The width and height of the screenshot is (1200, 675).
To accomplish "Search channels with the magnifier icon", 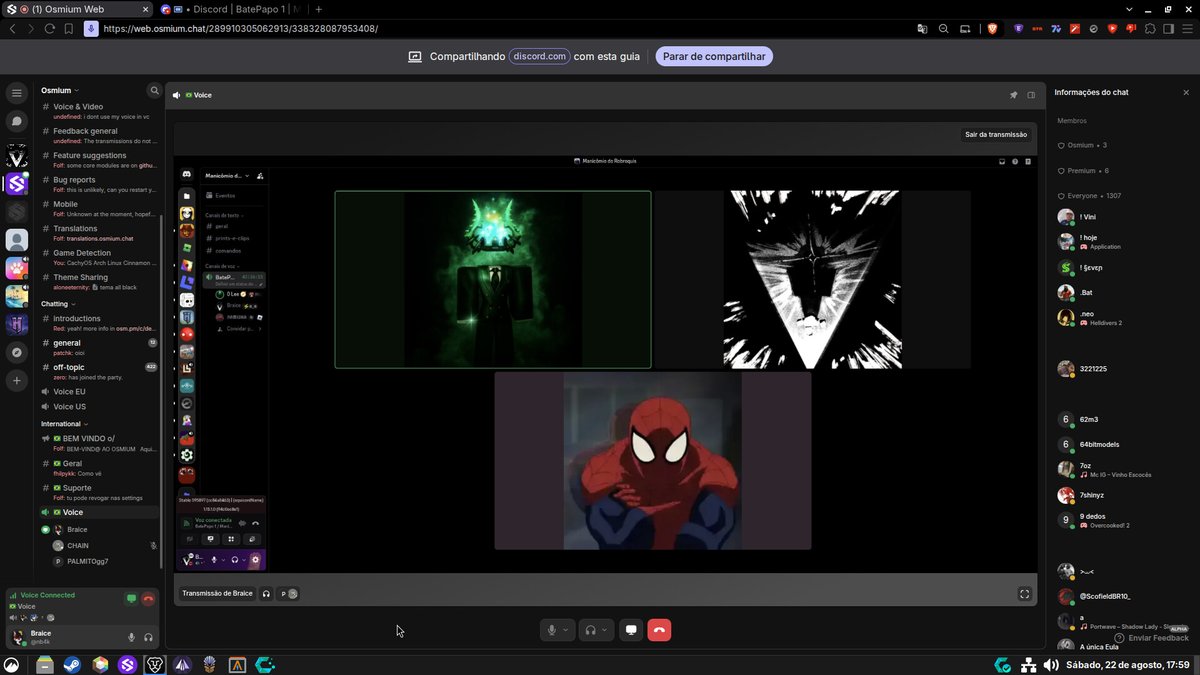I will point(154,90).
